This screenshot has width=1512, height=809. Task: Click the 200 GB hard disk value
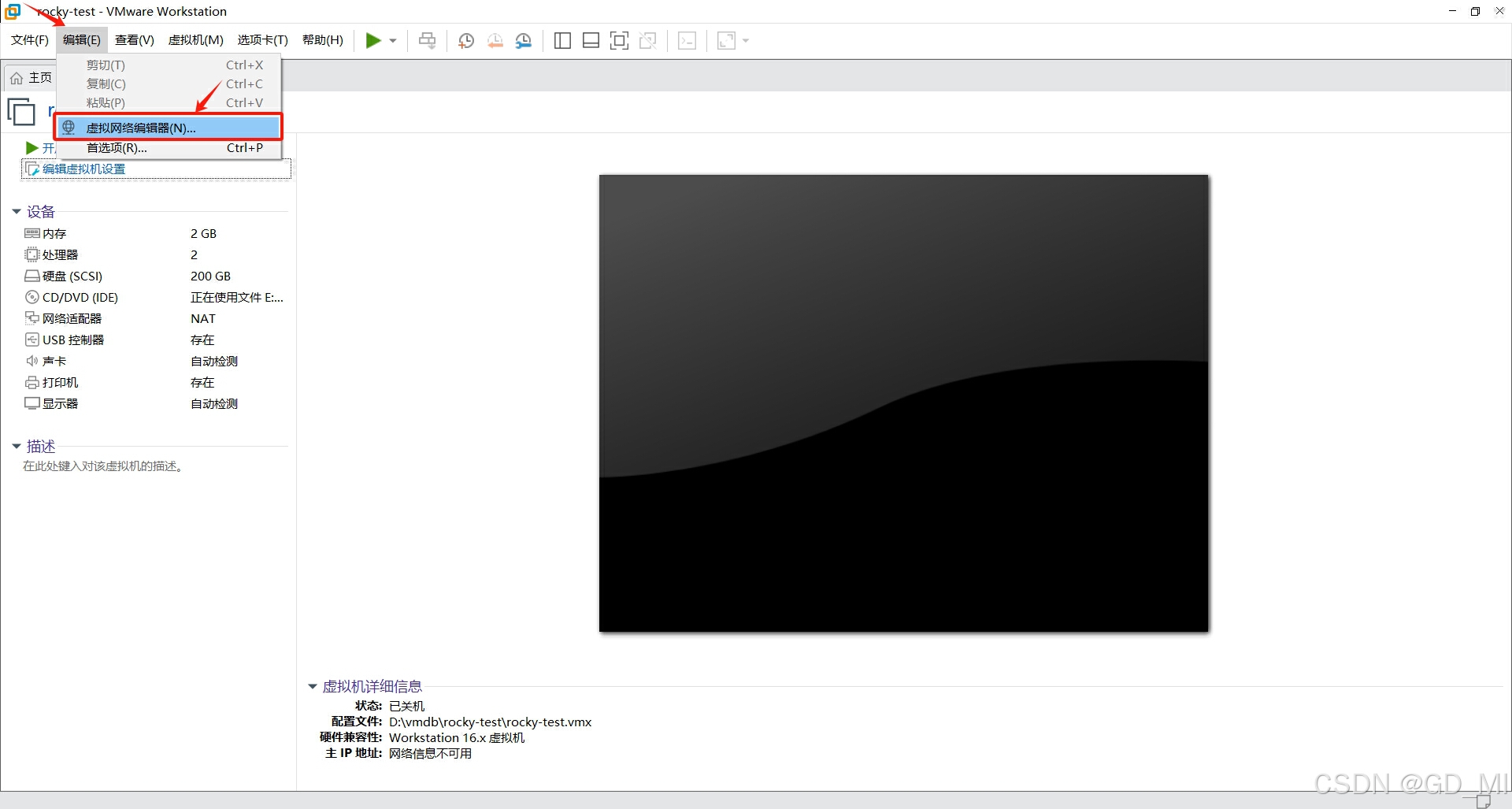click(211, 276)
